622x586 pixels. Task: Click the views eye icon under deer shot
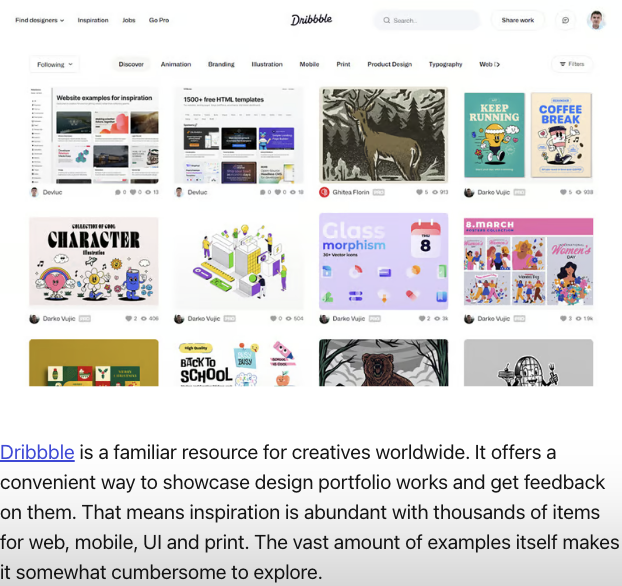click(435, 192)
